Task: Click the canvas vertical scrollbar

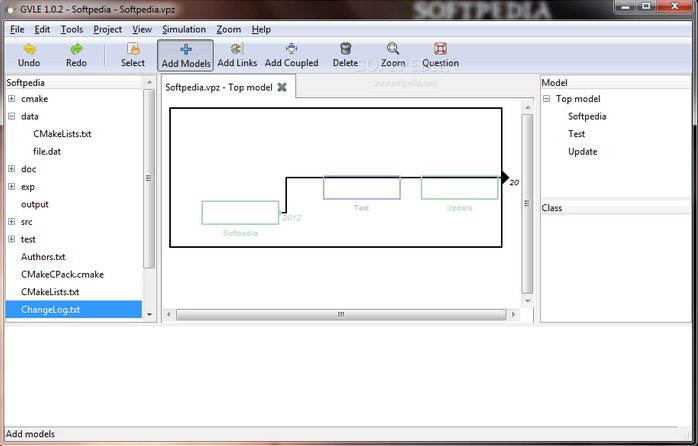Action: [528, 200]
